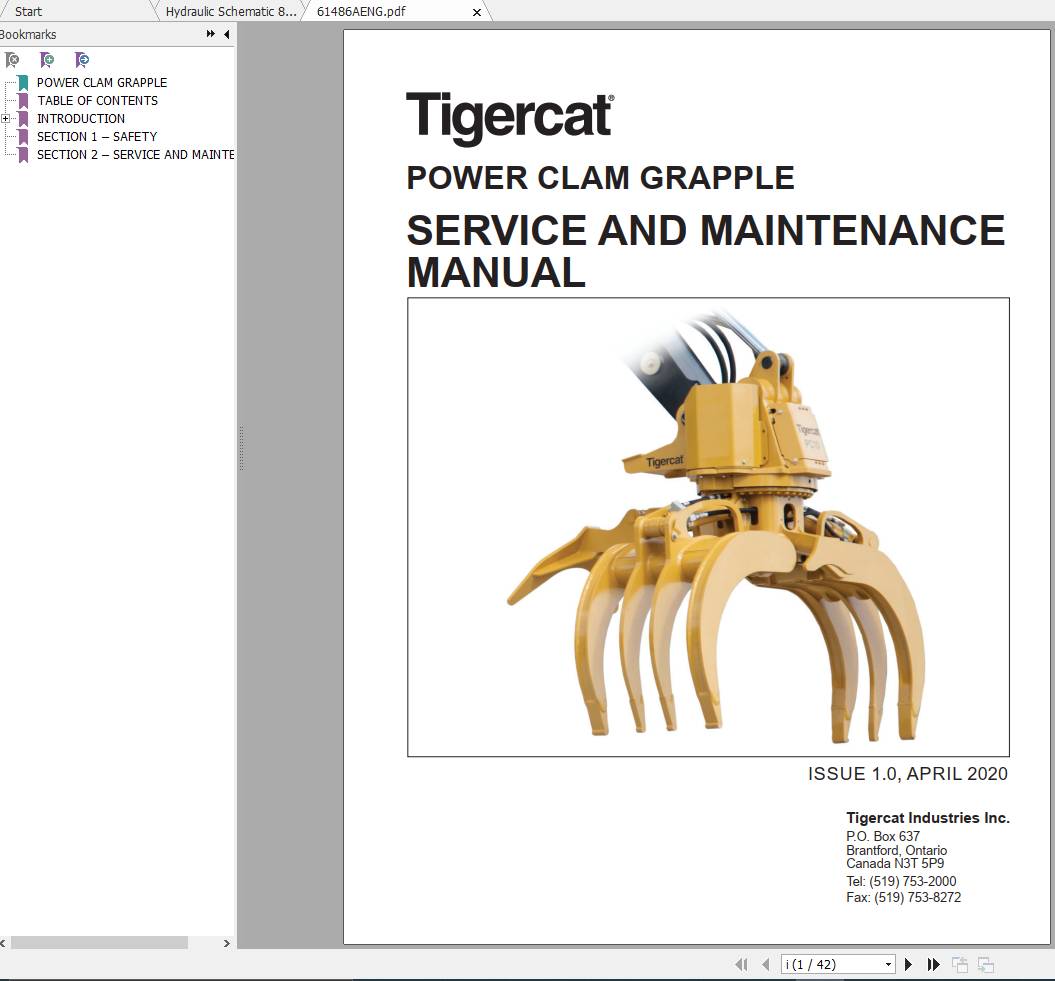This screenshot has height=981, width=1055.
Task: Collapse the Bookmarks panel with the left-pointing arrow
Action: point(226,33)
